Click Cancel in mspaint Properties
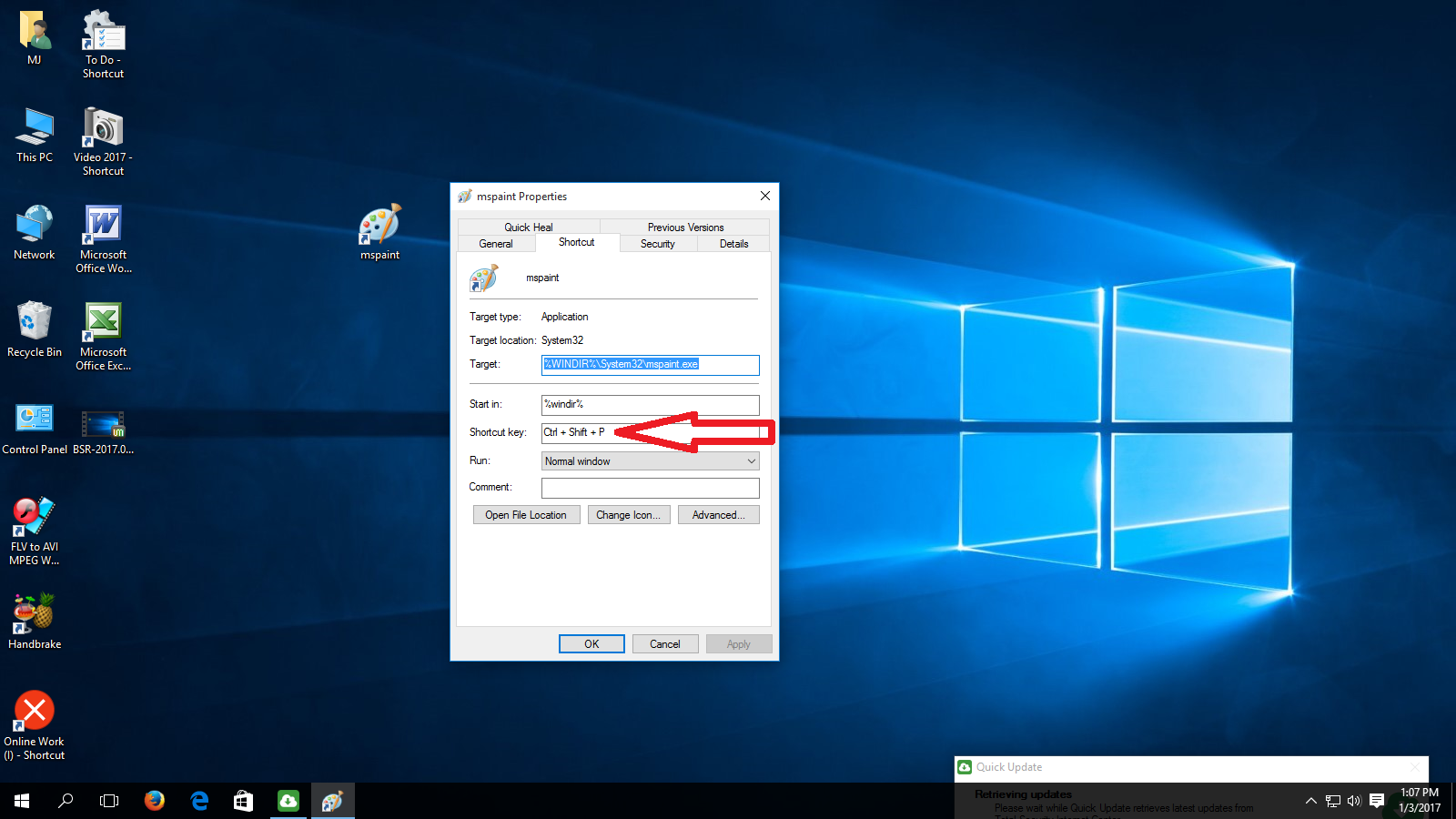1456x819 pixels. pyautogui.click(x=665, y=644)
